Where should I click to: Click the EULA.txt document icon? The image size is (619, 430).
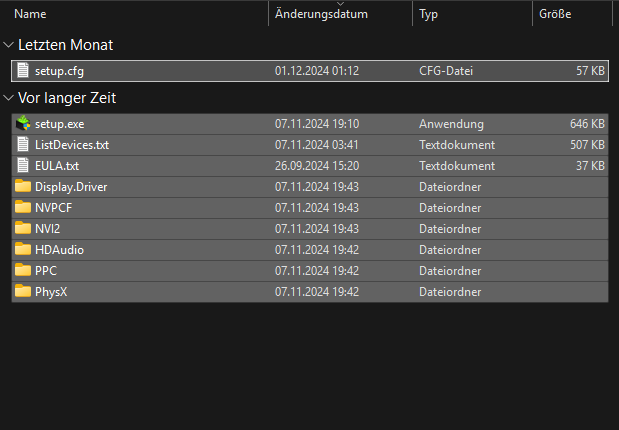pos(24,166)
